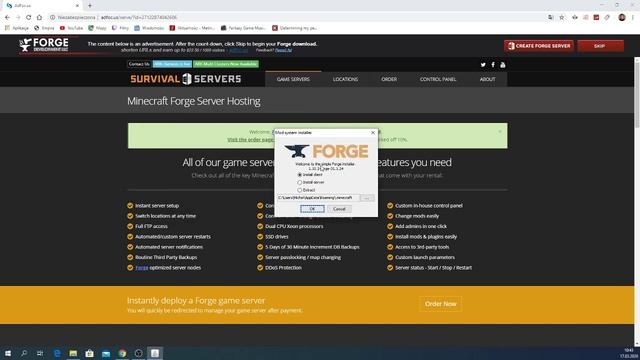Viewport: 640px width, 360px height.
Task: Open the YouTube bookmark
Action: pyautogui.click(x=71, y=28)
